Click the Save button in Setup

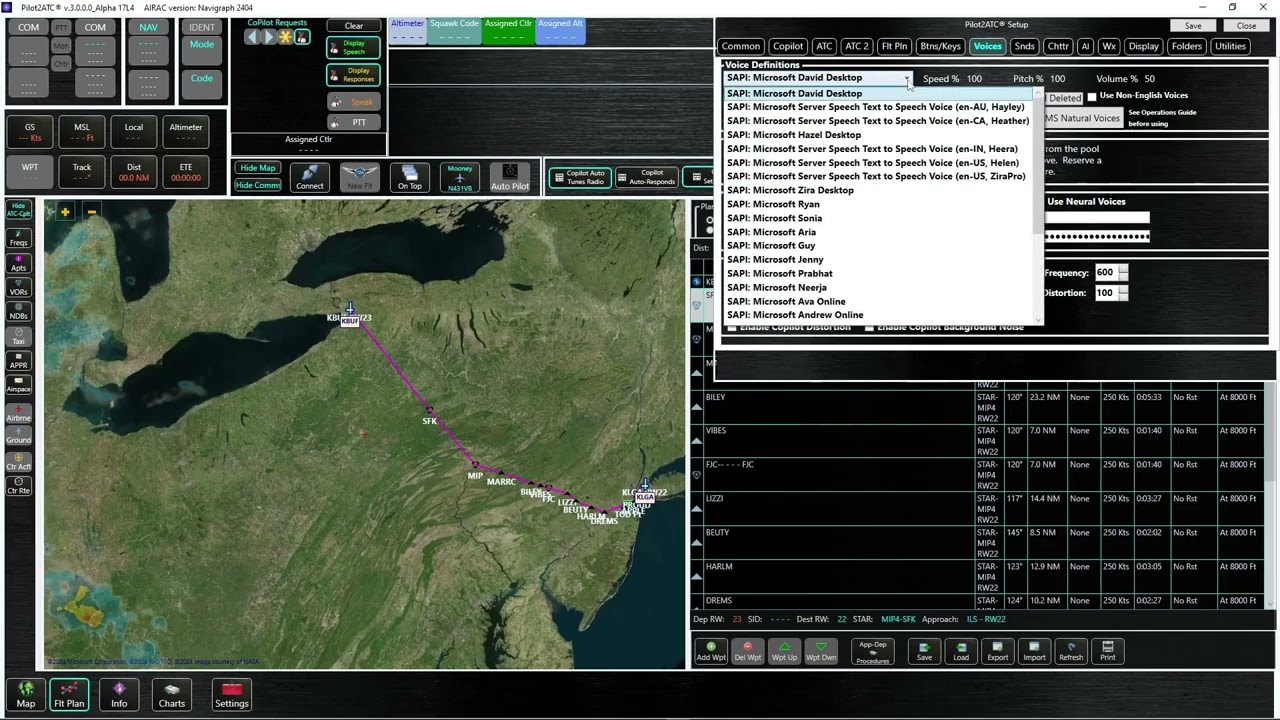[x=1193, y=26]
